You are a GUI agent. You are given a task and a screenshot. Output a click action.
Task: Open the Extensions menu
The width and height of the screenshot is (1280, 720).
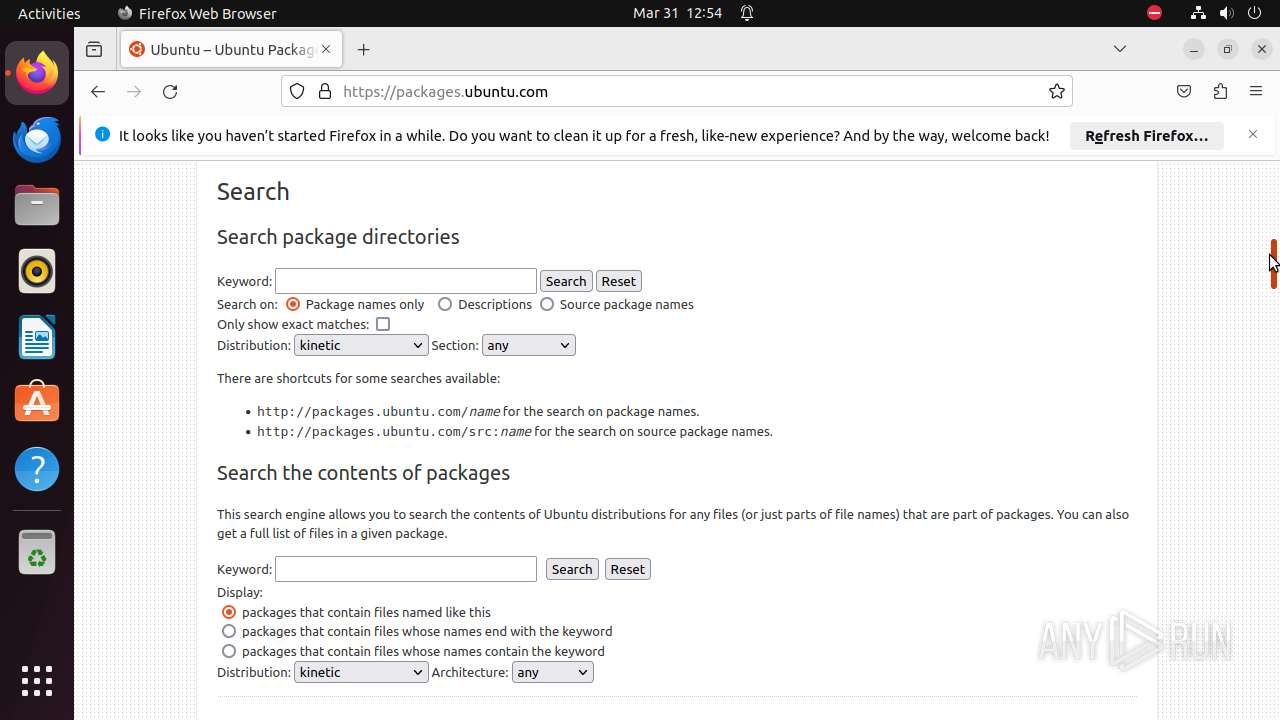click(x=1220, y=91)
